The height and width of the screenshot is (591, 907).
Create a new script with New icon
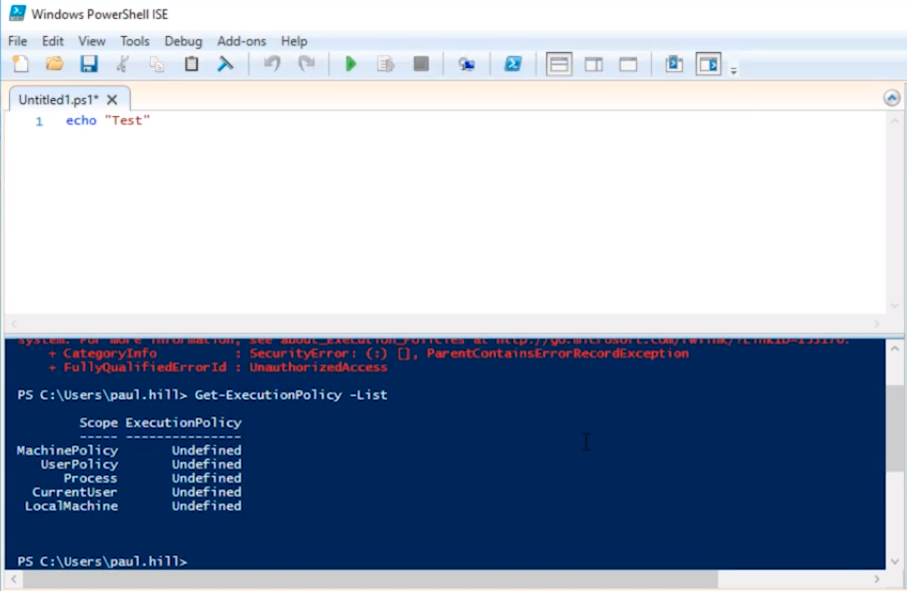[21, 64]
